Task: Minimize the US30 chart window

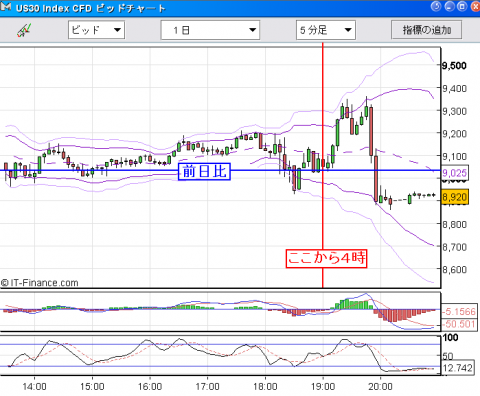Action: point(449,6)
